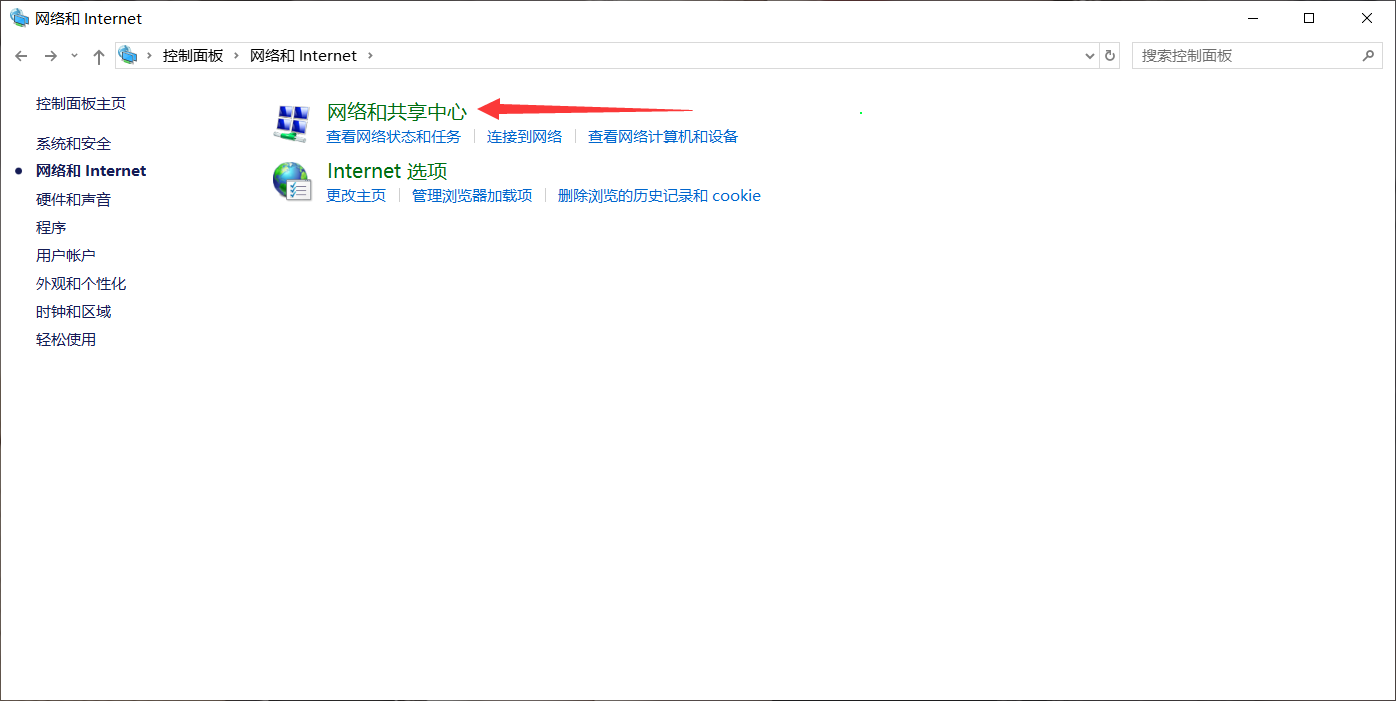Expand the breadcrumb chevron after 控制面板
1396x701 pixels.
pyautogui.click(x=236, y=56)
